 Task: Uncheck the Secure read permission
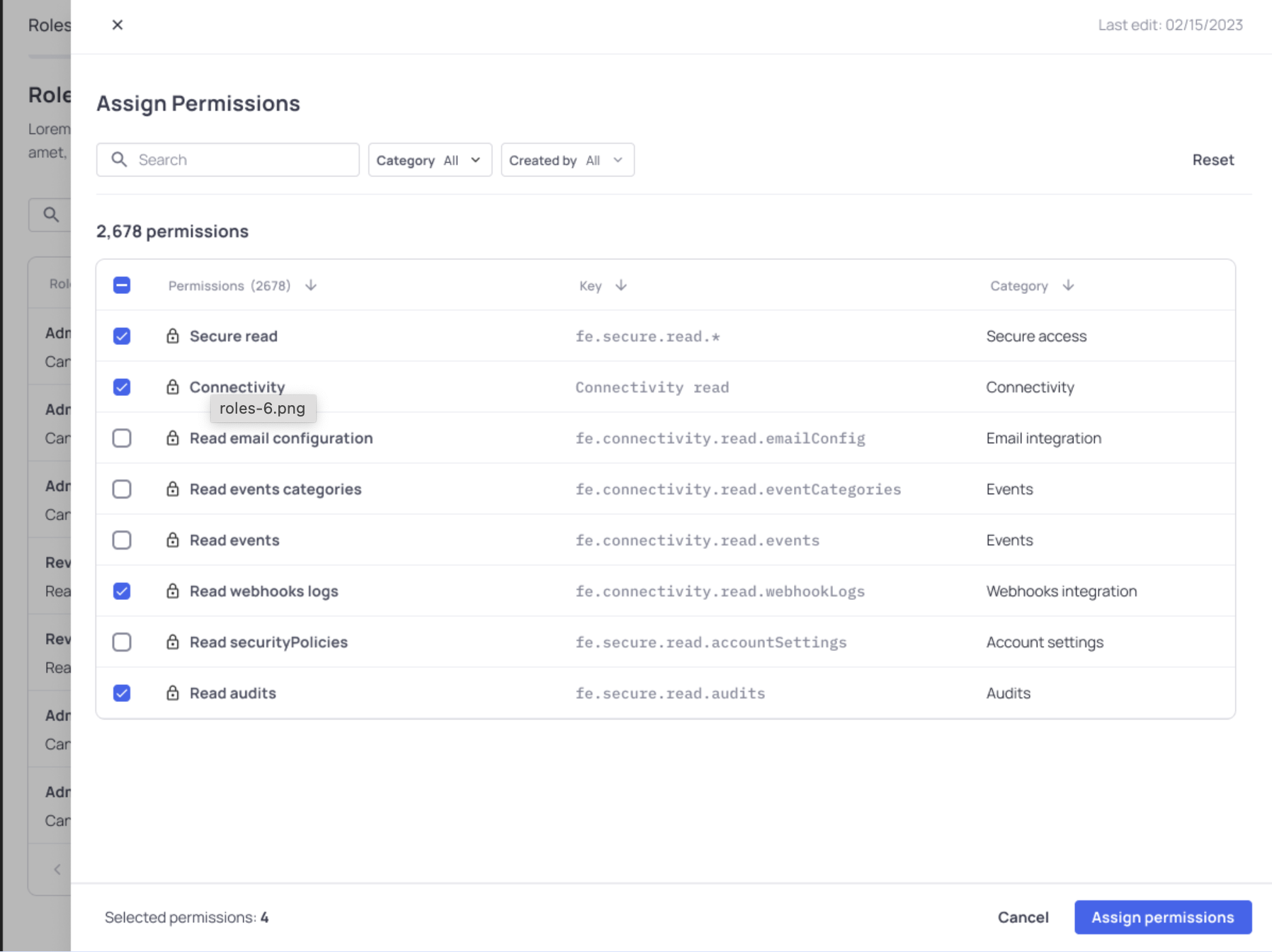pos(122,336)
